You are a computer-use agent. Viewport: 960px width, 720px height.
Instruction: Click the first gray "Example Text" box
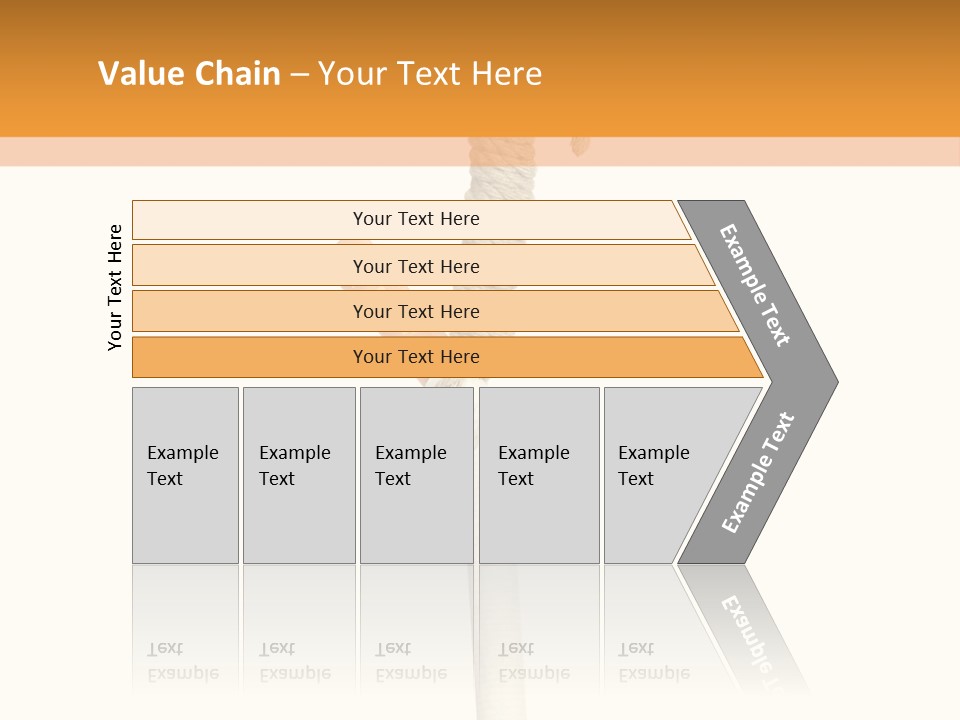click(185, 475)
